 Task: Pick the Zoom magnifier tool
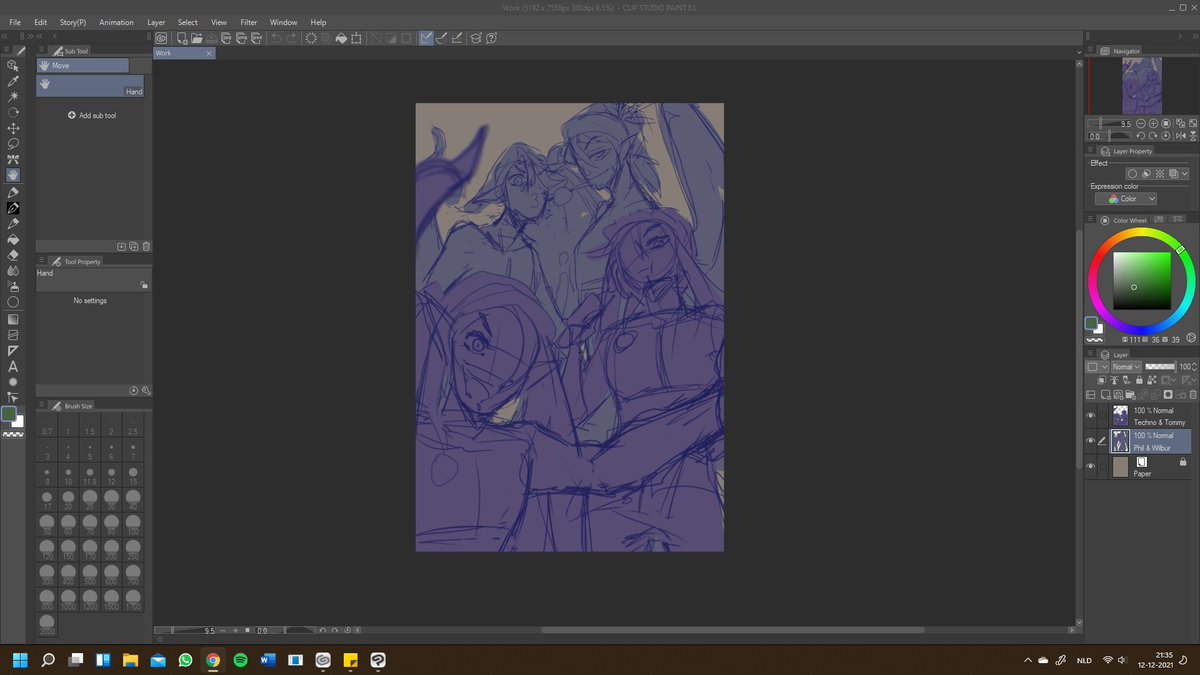coord(13,65)
